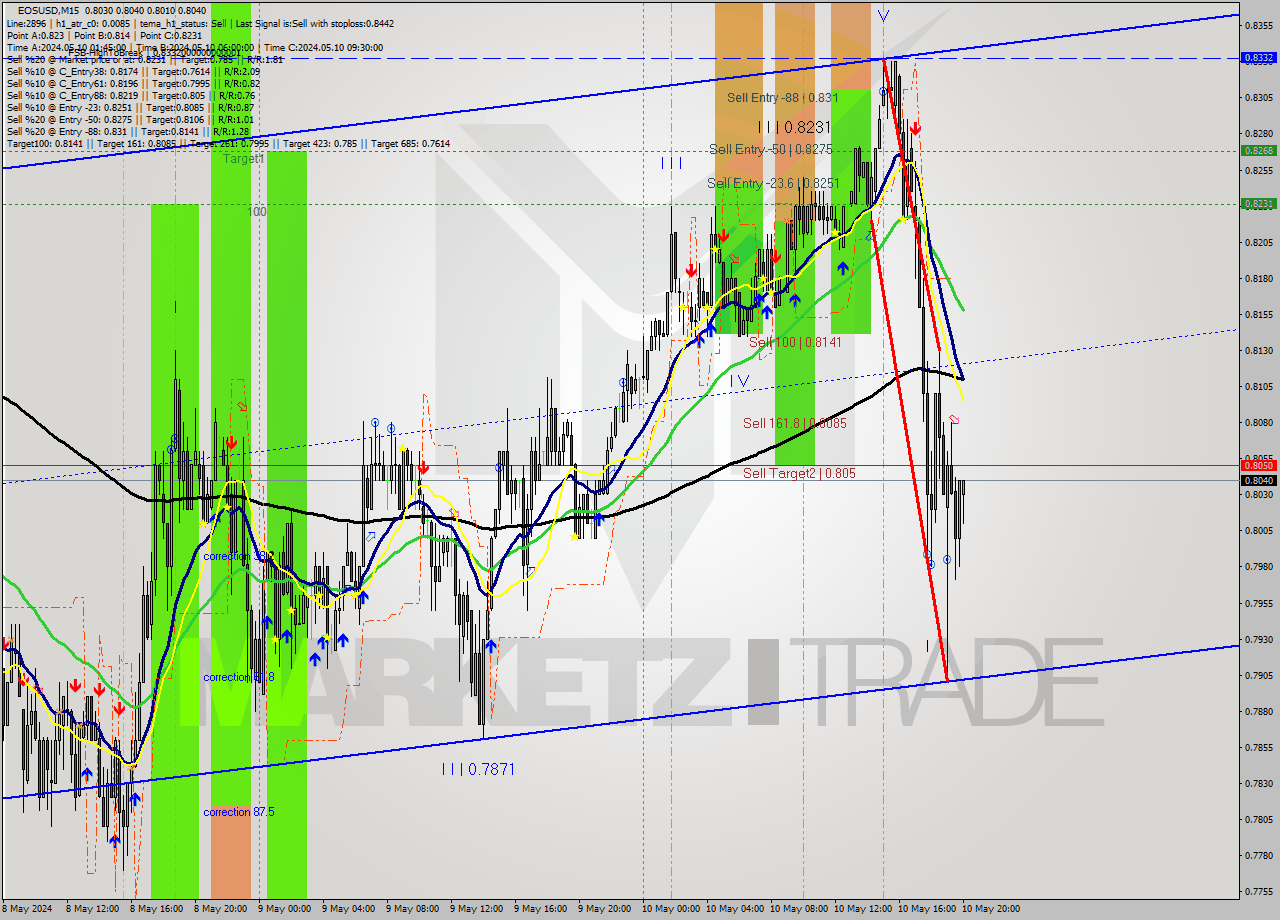This screenshot has width=1280, height=920.
Task: Click the red 0.8050 price tag
Action: (1257, 465)
